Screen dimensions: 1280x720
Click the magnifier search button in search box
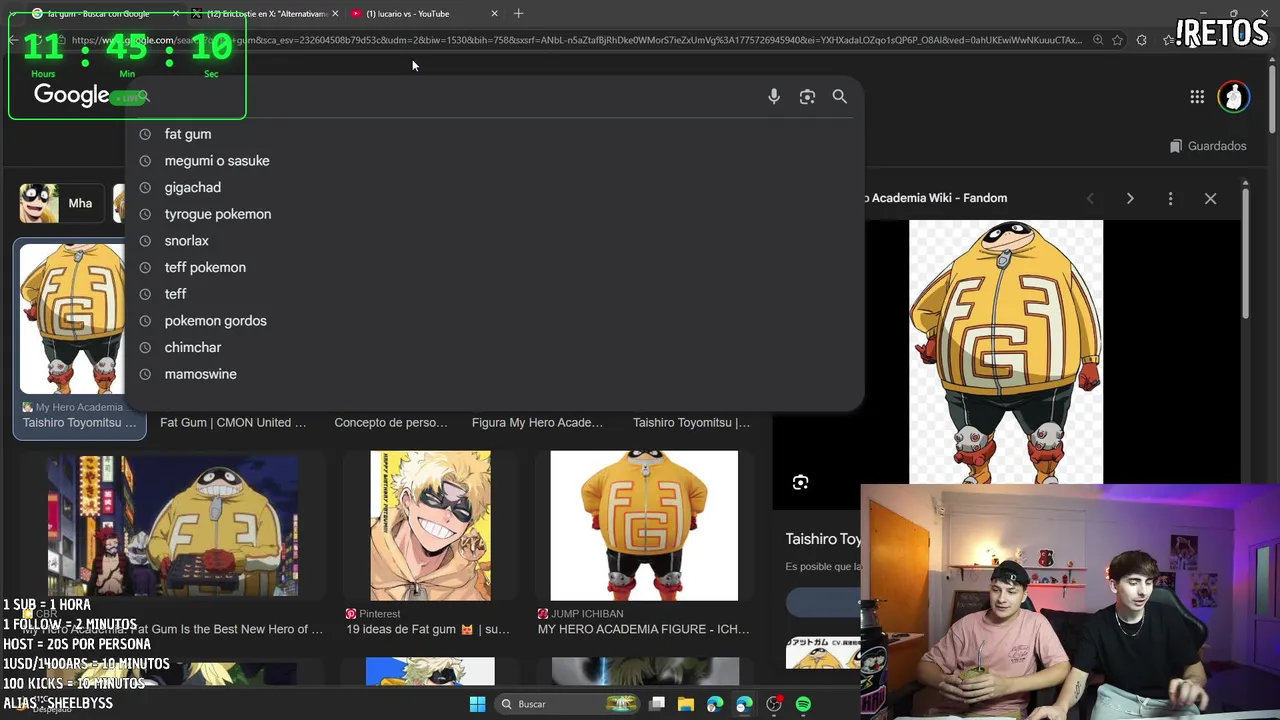(840, 97)
